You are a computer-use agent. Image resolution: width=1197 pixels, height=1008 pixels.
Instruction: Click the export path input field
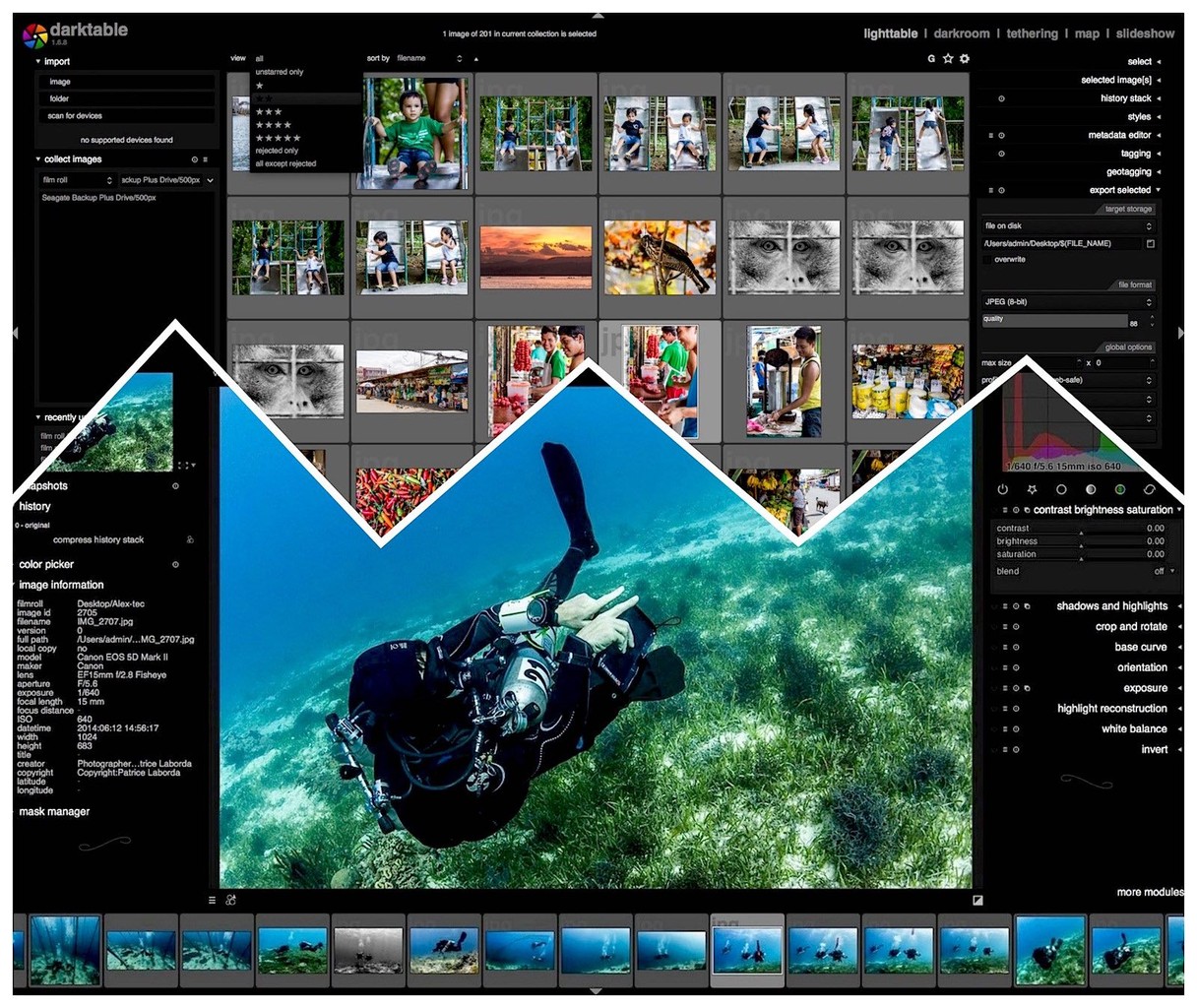click(x=1061, y=243)
